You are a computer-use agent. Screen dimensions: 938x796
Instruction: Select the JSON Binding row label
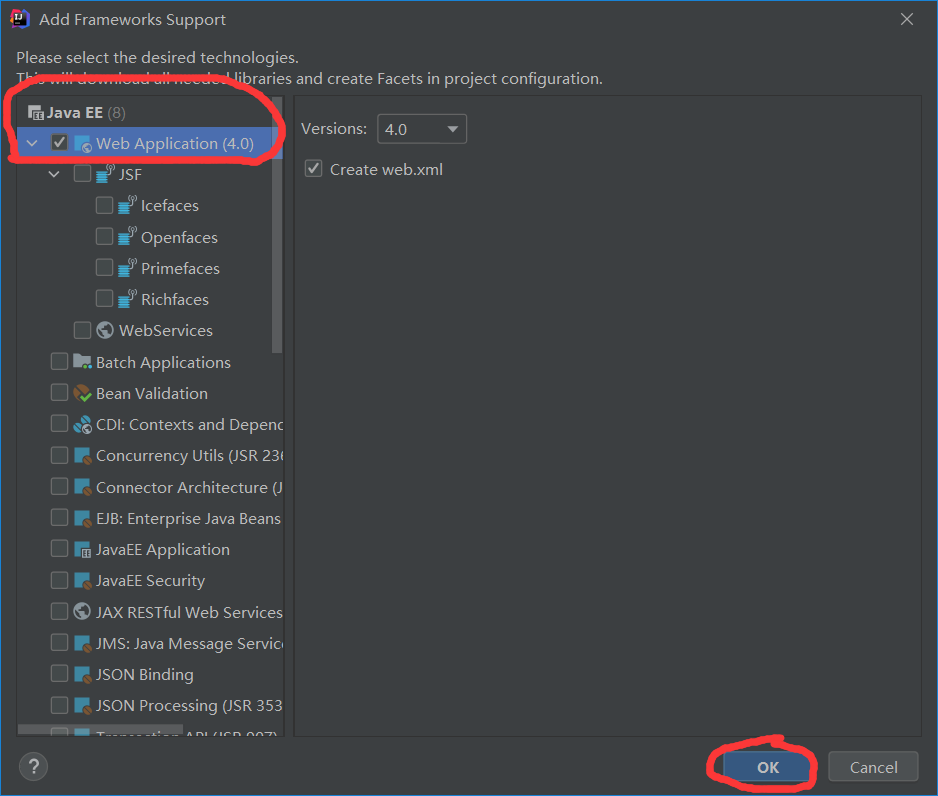(145, 675)
